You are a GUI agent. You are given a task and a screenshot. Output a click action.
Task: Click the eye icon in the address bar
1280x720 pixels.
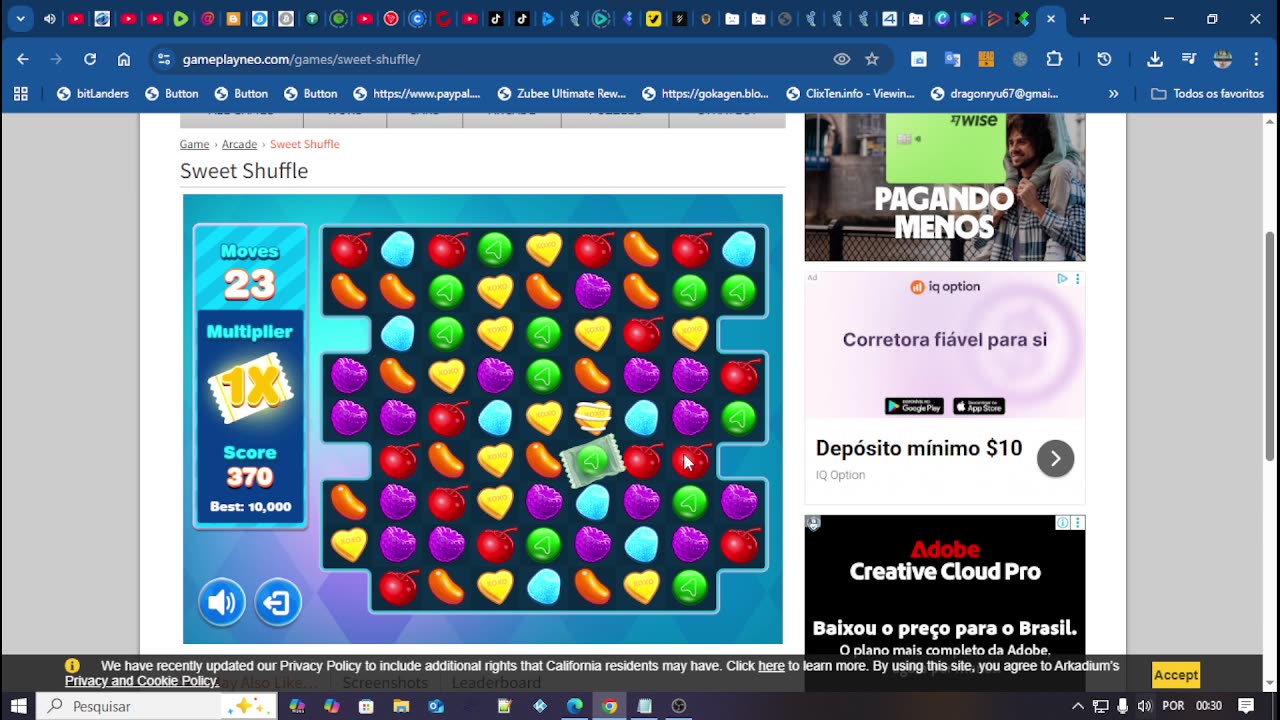click(842, 59)
